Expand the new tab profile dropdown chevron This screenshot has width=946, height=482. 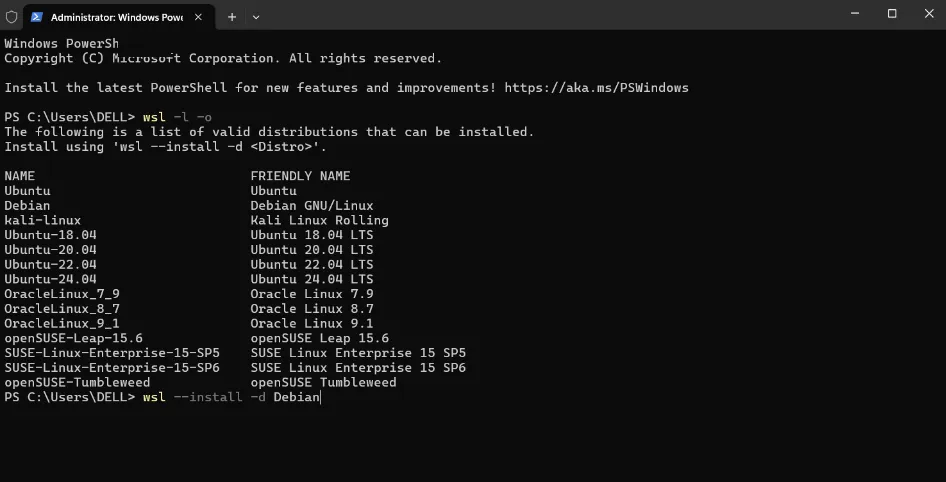[256, 17]
